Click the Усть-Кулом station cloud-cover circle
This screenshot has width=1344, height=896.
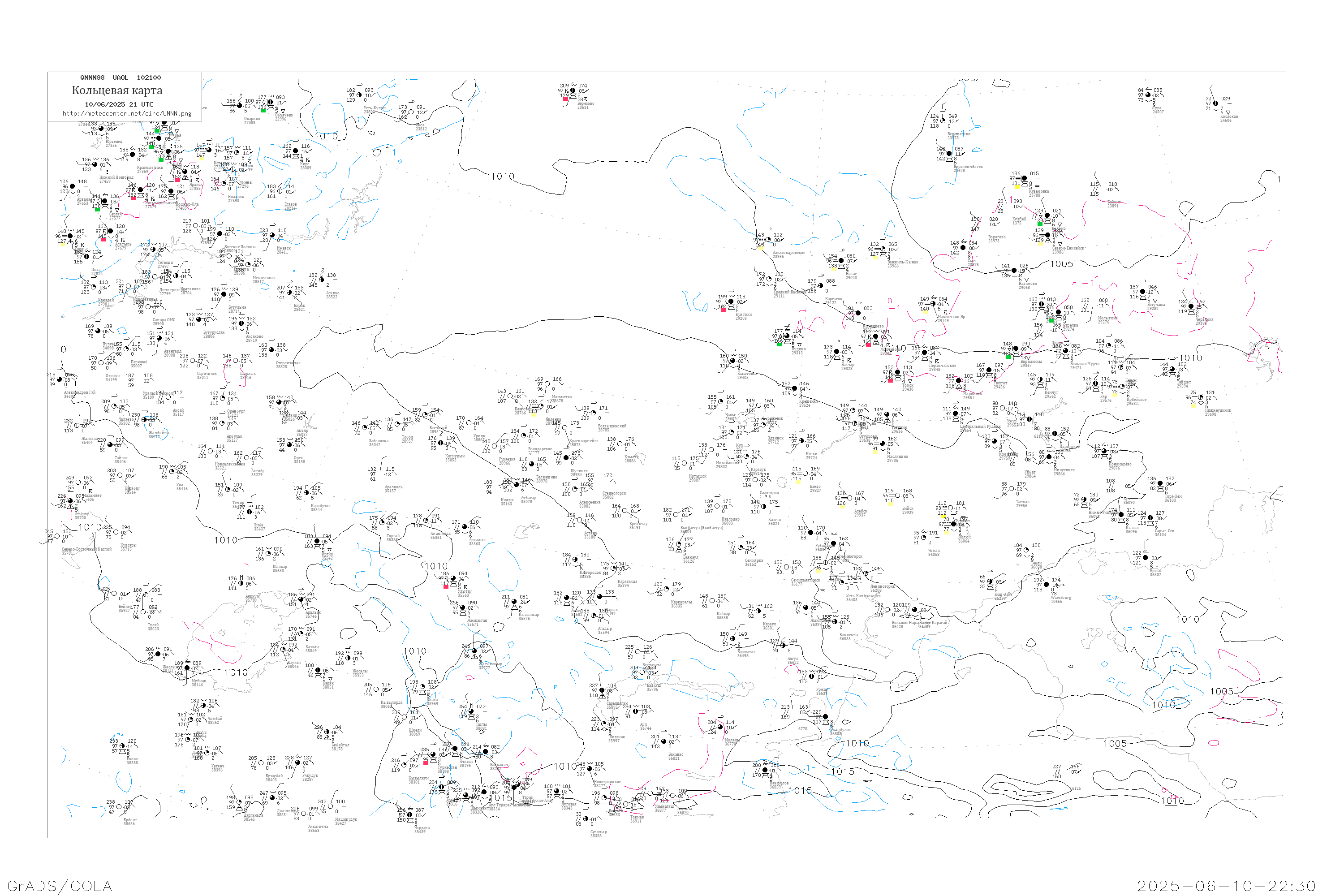[359, 95]
